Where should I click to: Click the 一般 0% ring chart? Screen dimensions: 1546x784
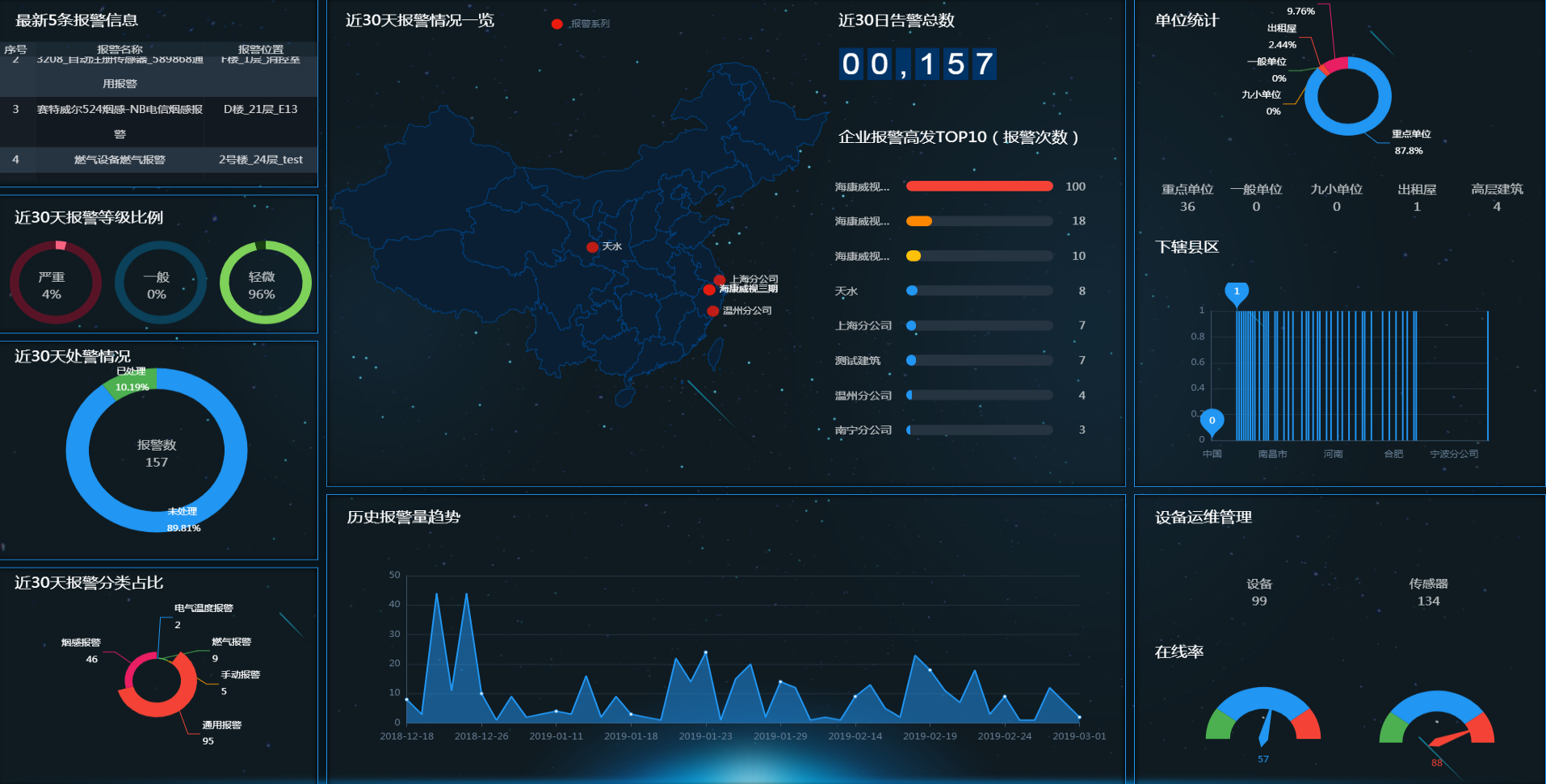pyautogui.click(x=160, y=283)
